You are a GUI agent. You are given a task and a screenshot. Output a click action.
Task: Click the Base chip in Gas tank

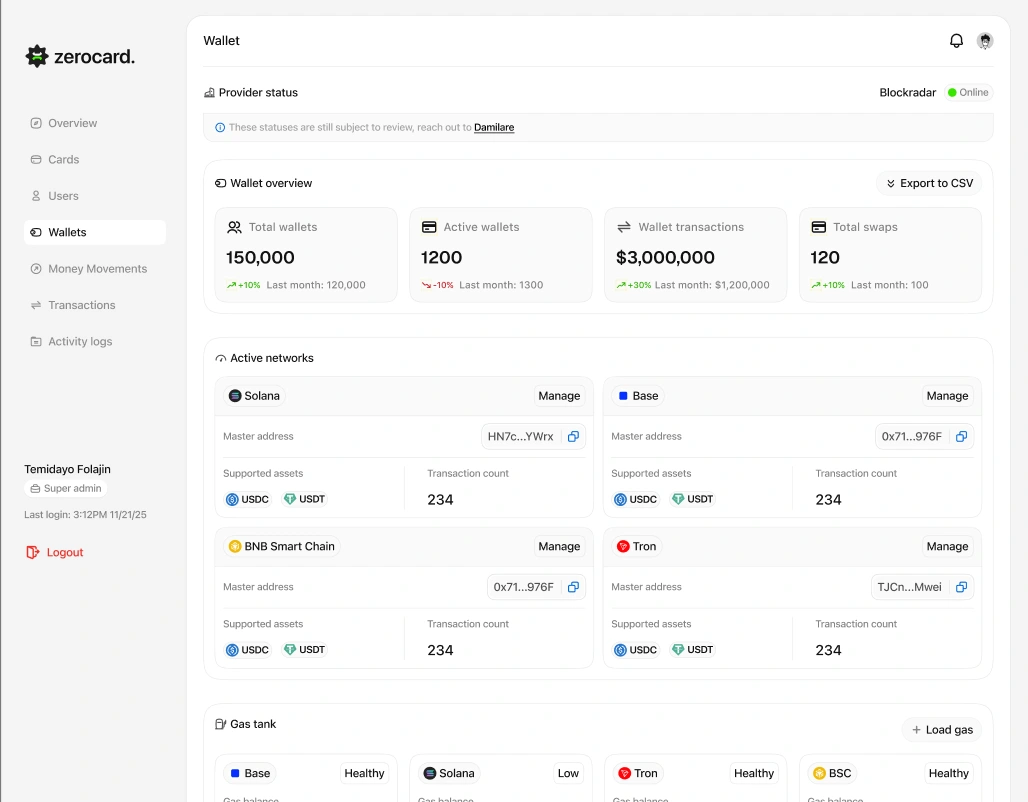(250, 774)
